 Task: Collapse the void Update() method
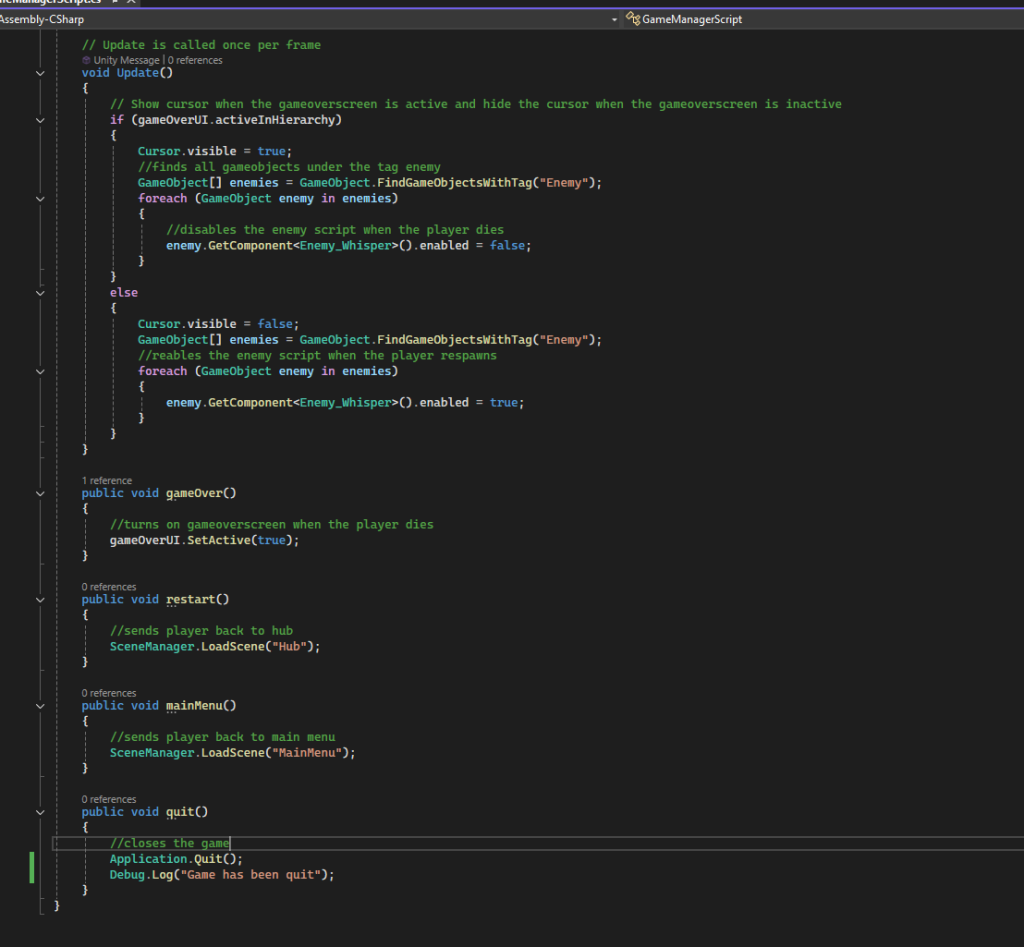click(40, 73)
